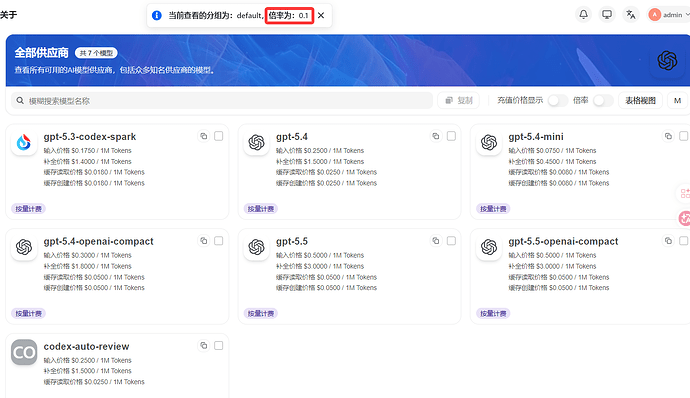Copy the codex-auto-review model name
This screenshot has width=690, height=398.
click(x=203, y=346)
